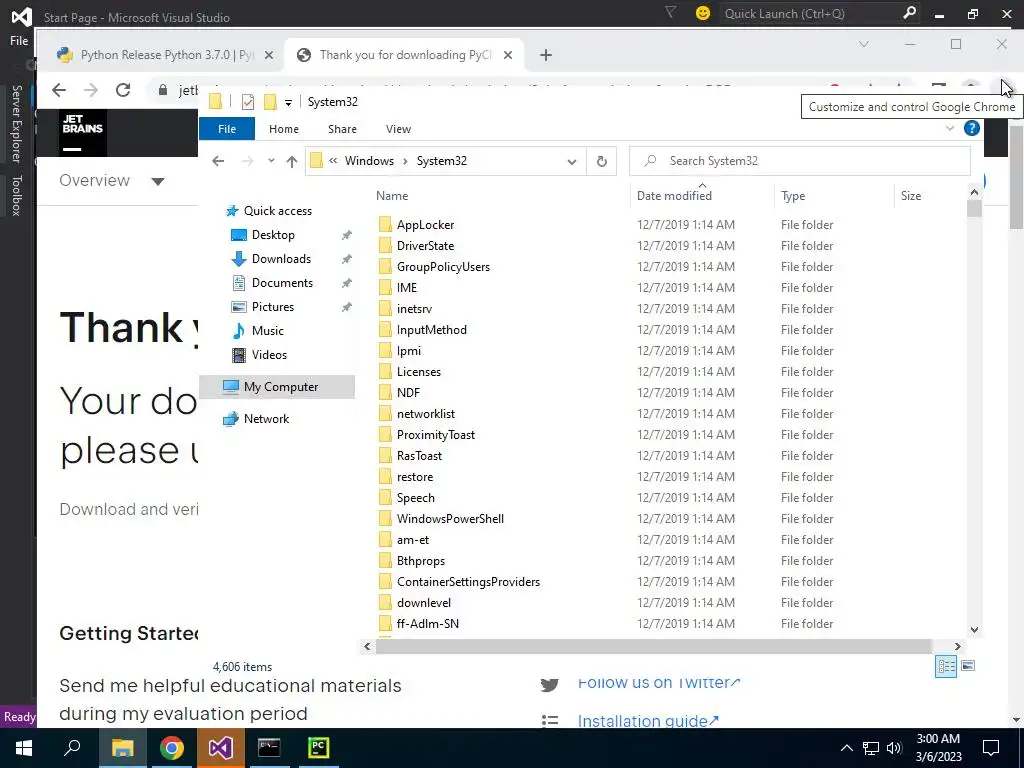Open Customize Quick Access Toolbar dropdown
This screenshot has height=768, width=1024.
tap(288, 103)
